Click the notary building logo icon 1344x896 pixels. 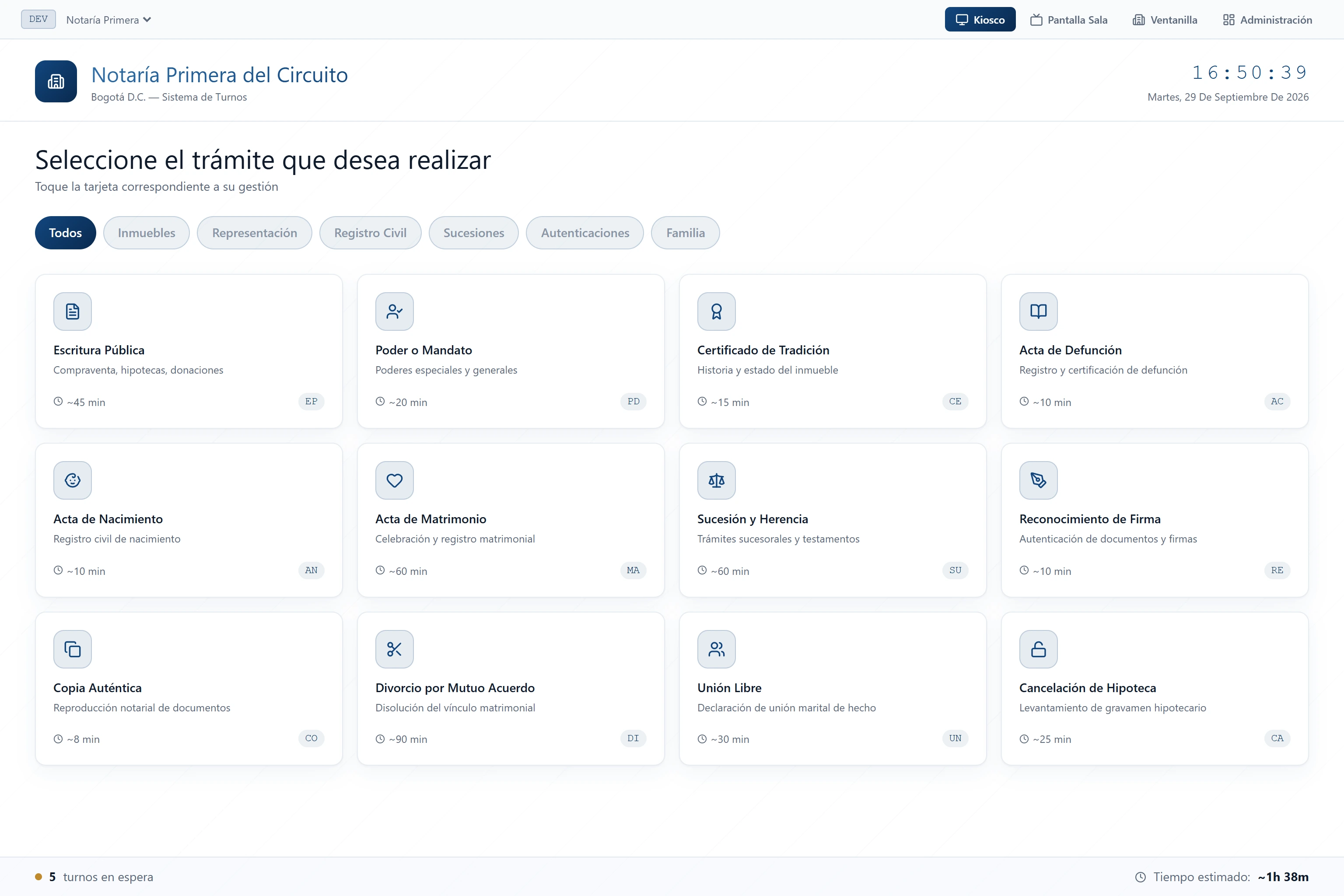(x=56, y=81)
